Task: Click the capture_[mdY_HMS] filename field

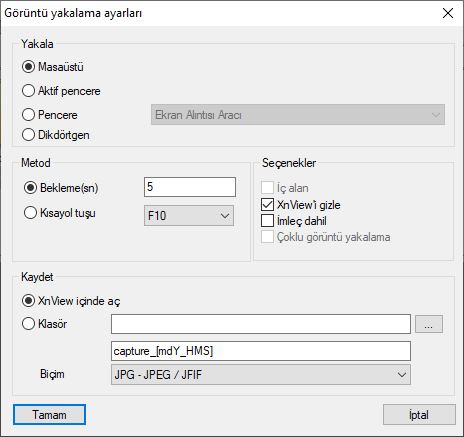Action: (x=261, y=351)
